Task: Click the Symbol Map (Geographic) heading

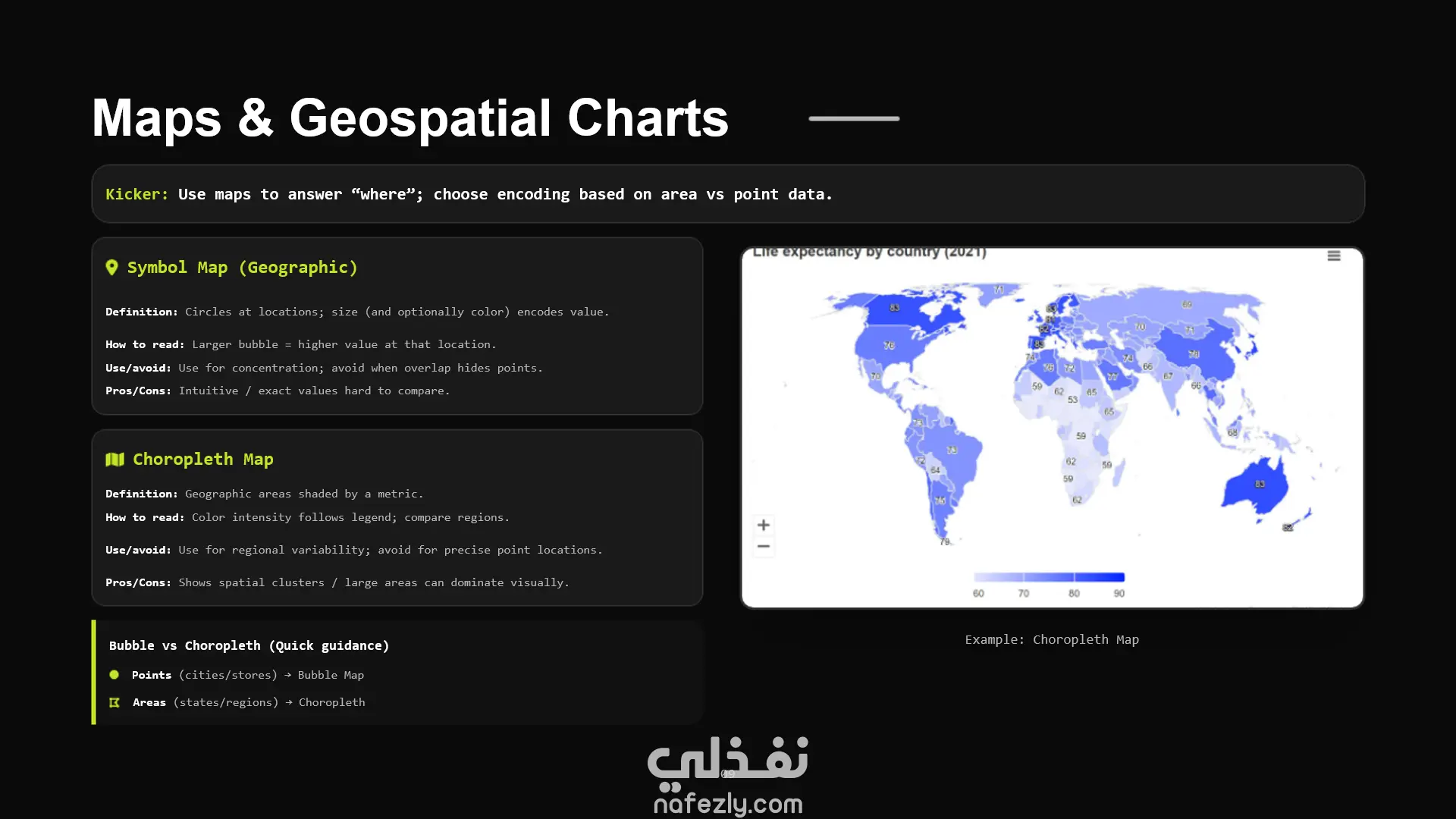Action: (x=242, y=268)
